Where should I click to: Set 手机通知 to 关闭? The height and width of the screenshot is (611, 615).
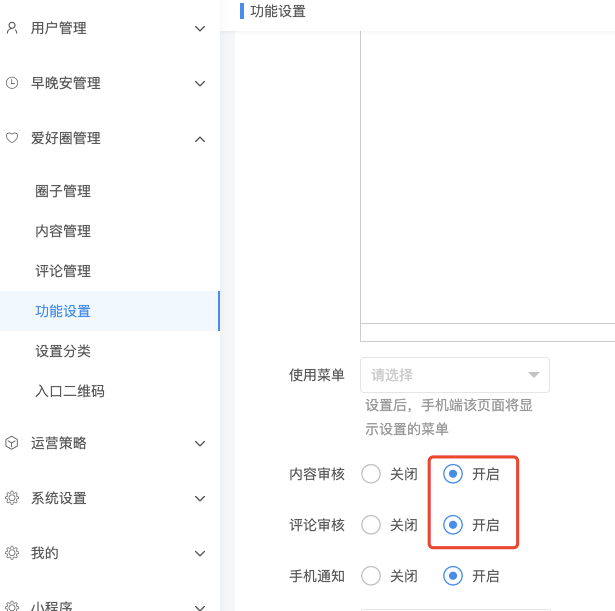(371, 576)
